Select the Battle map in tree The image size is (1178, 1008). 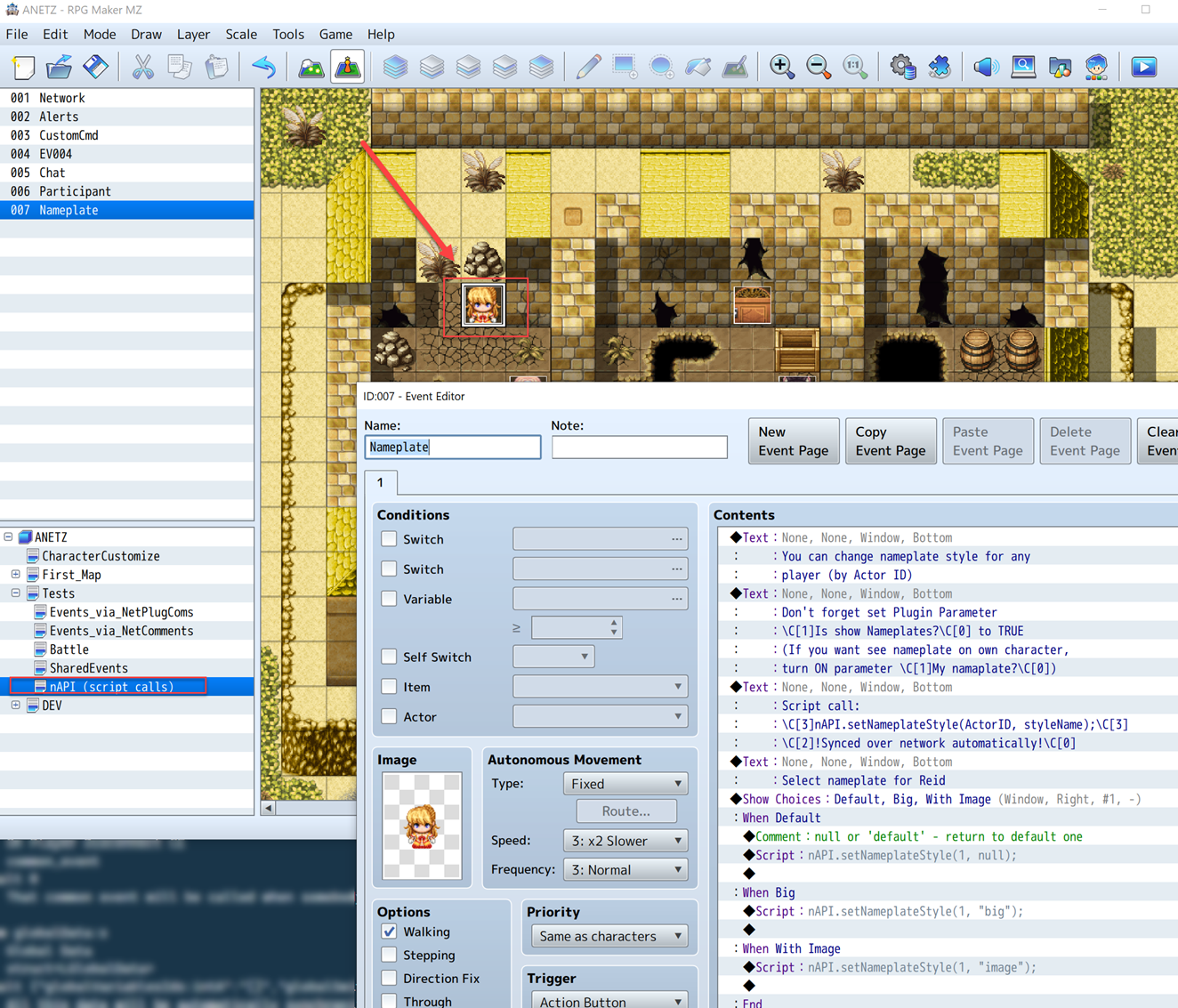point(69,649)
